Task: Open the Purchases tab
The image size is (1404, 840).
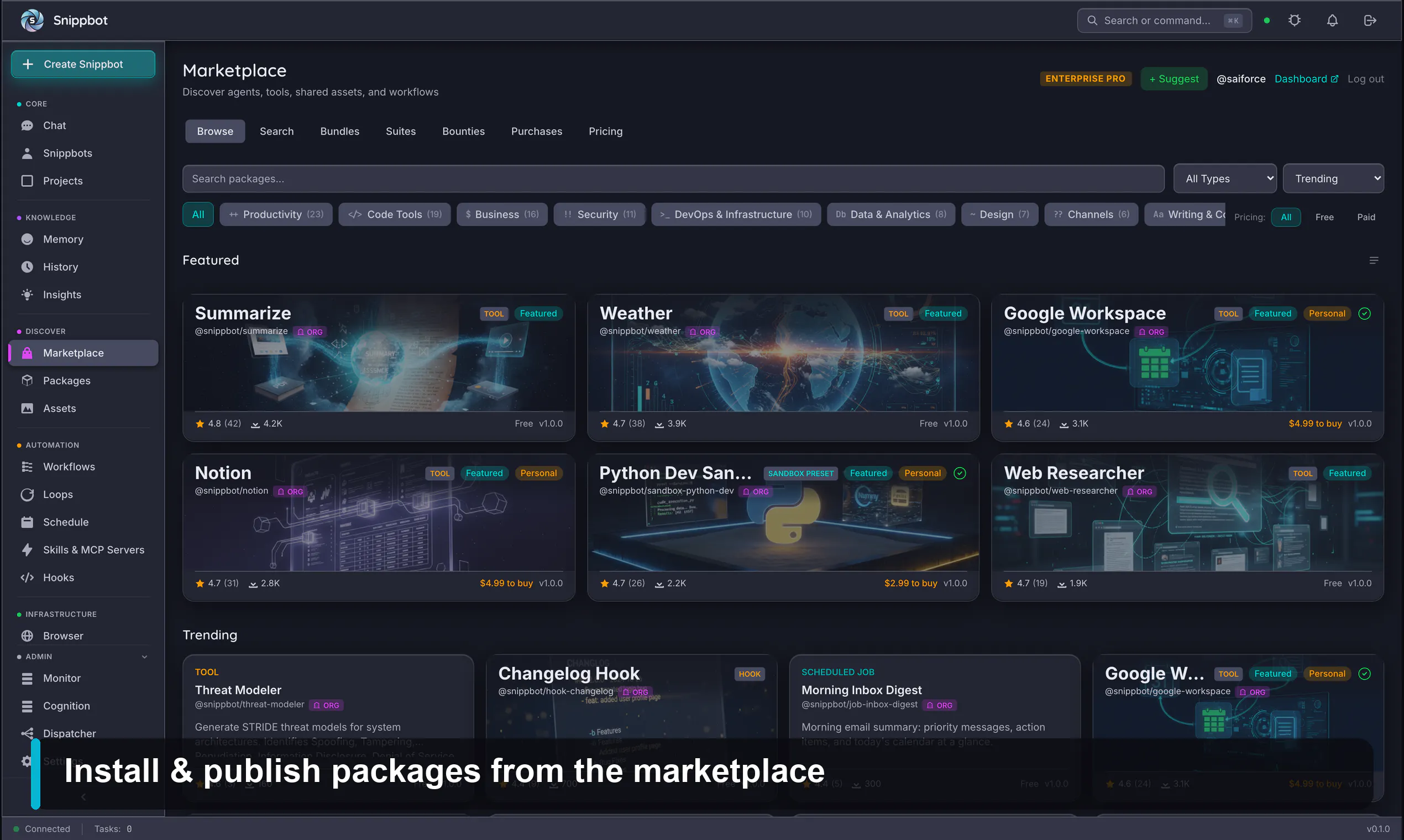Action: 537,132
